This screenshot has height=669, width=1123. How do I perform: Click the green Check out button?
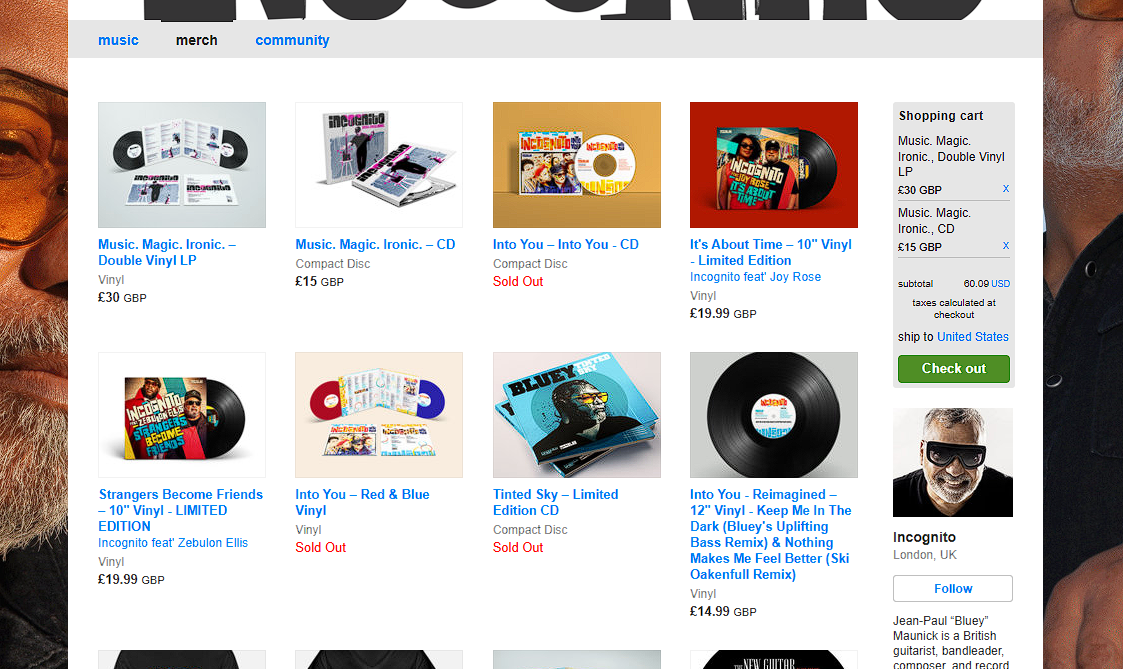tap(953, 369)
